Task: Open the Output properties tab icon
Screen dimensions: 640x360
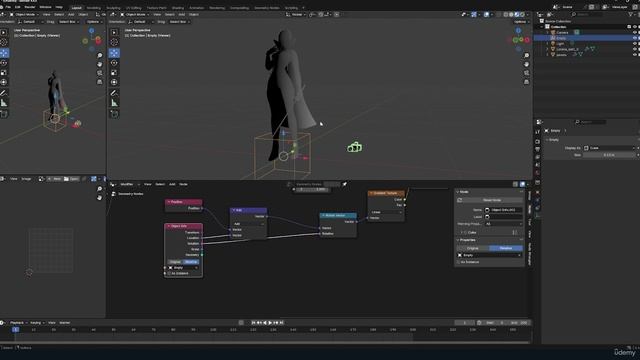Action: (x=538, y=149)
